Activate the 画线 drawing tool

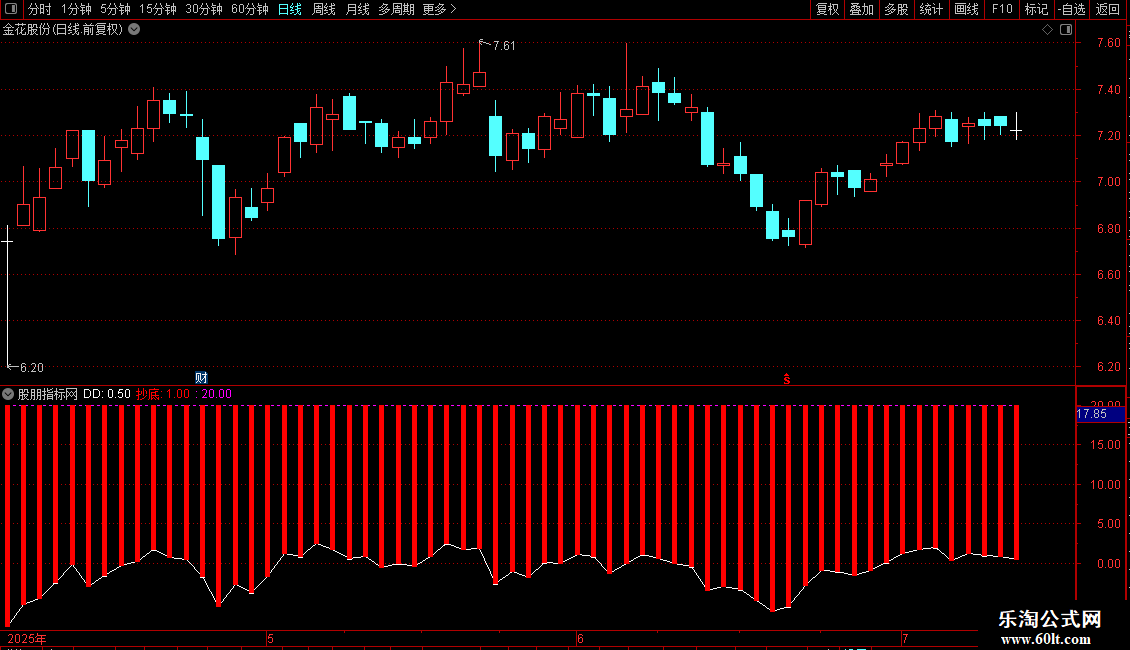tap(966, 9)
